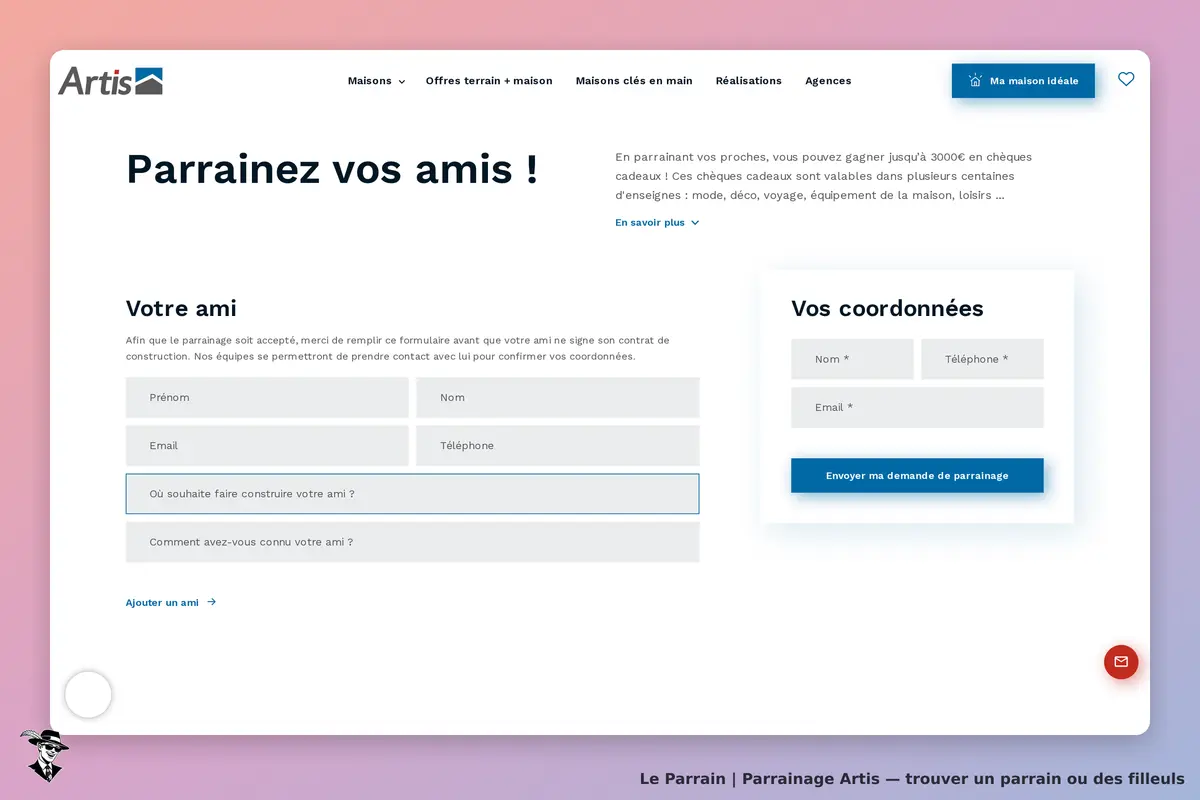Click Comment avez-vous connu votre ami field
Viewport: 1200px width, 800px height.
412,542
